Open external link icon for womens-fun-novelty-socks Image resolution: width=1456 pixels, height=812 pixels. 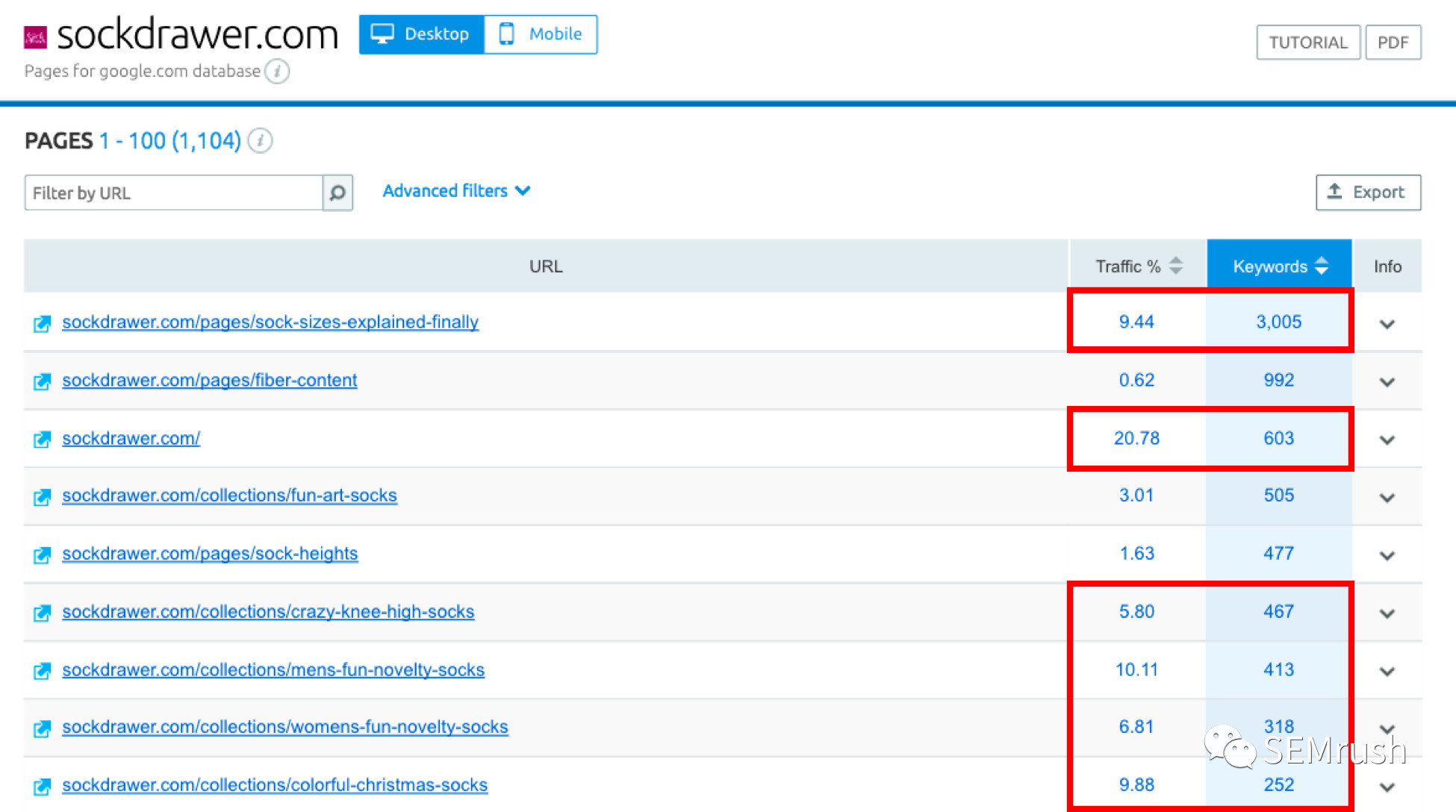point(42,728)
